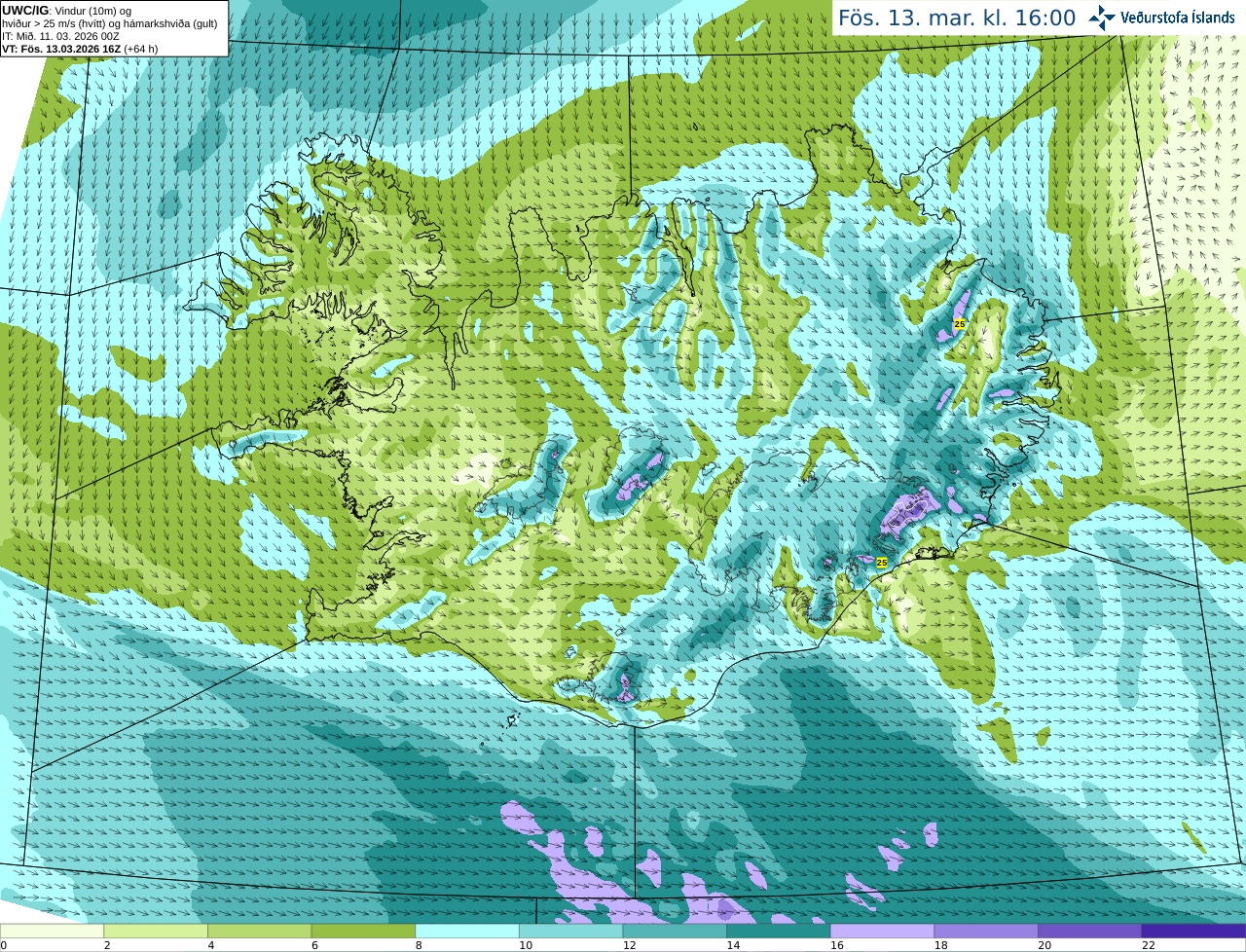Select the 4–6 m/s green legend swatch
This screenshot has height=952, width=1246.
259,931
